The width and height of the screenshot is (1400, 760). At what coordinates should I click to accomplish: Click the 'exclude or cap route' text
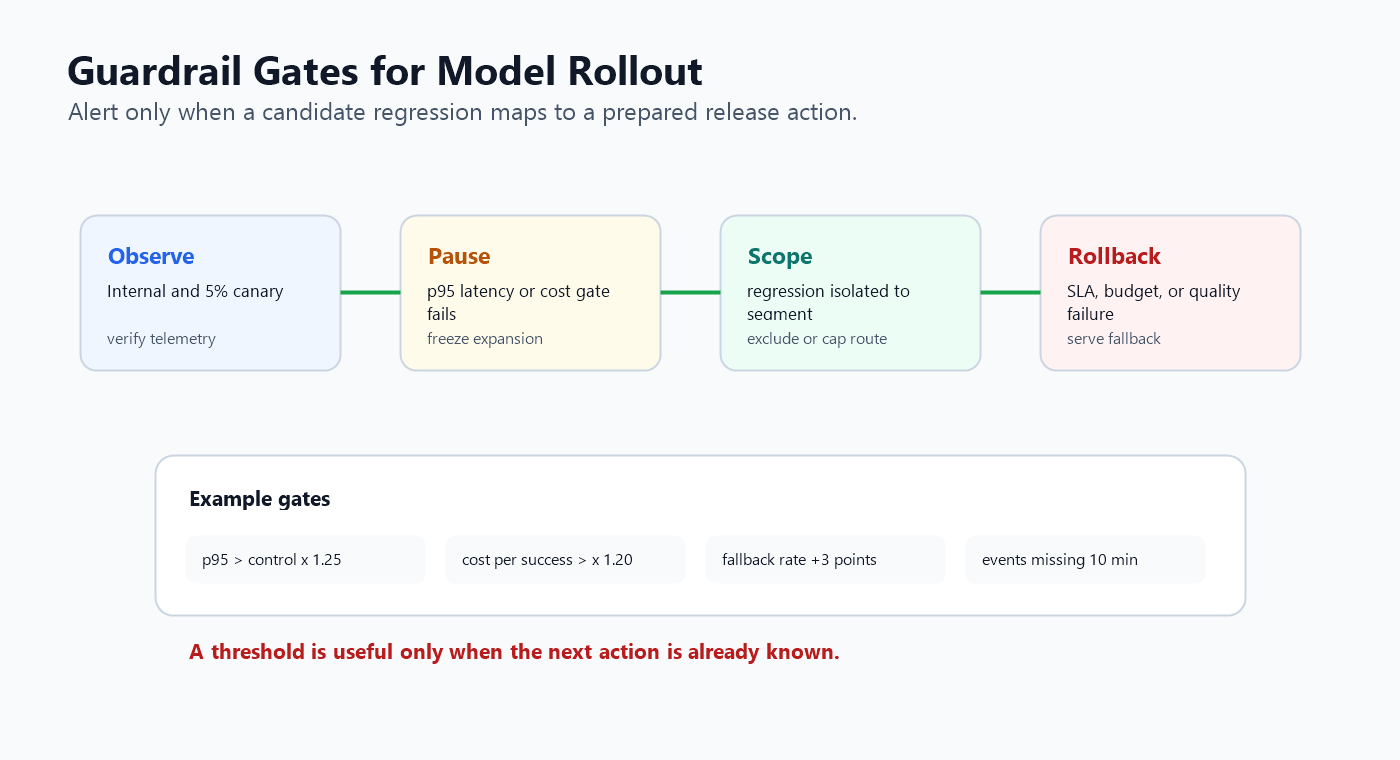[x=817, y=339]
